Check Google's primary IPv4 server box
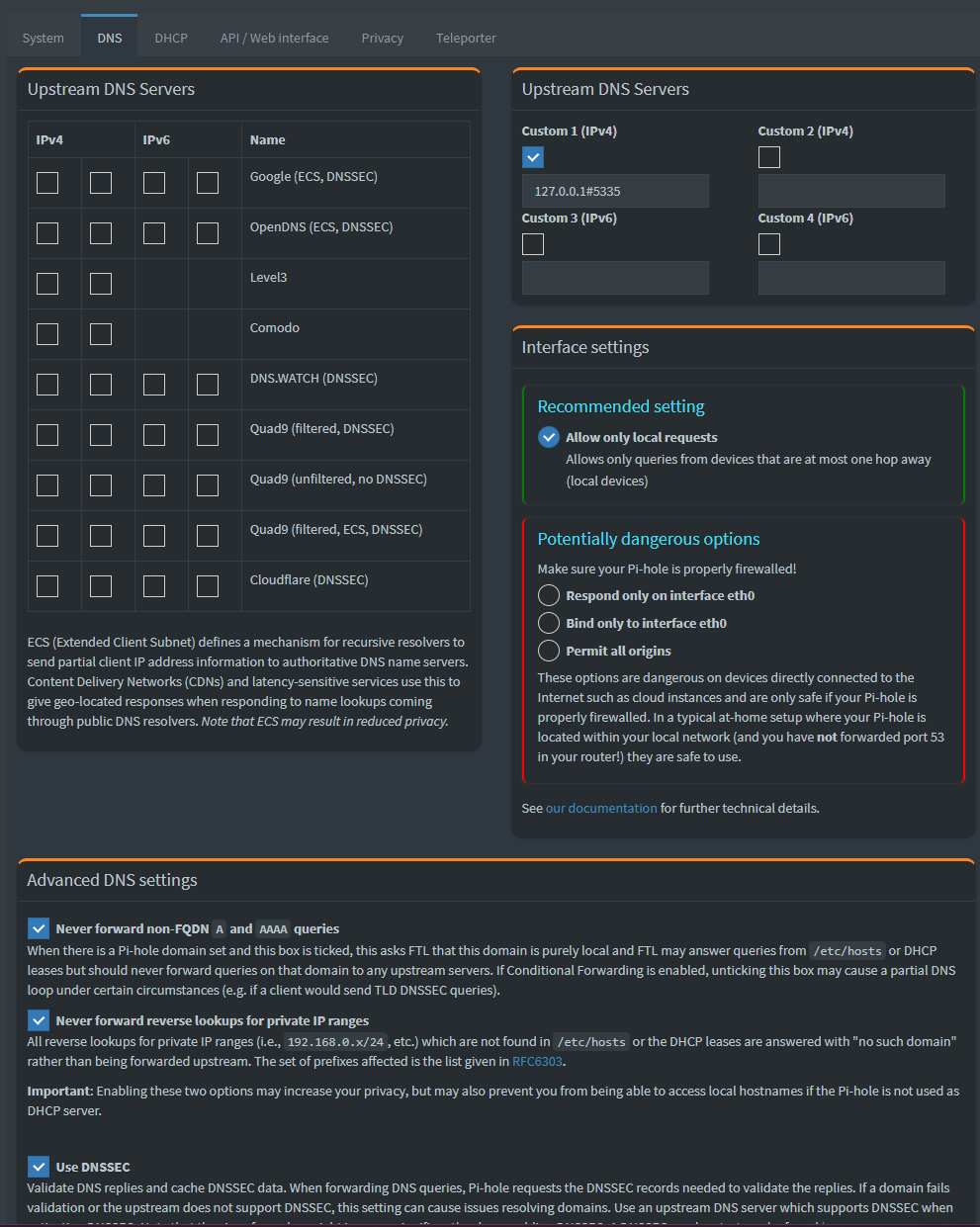Viewport: 980px width, 1227px height. tap(47, 183)
